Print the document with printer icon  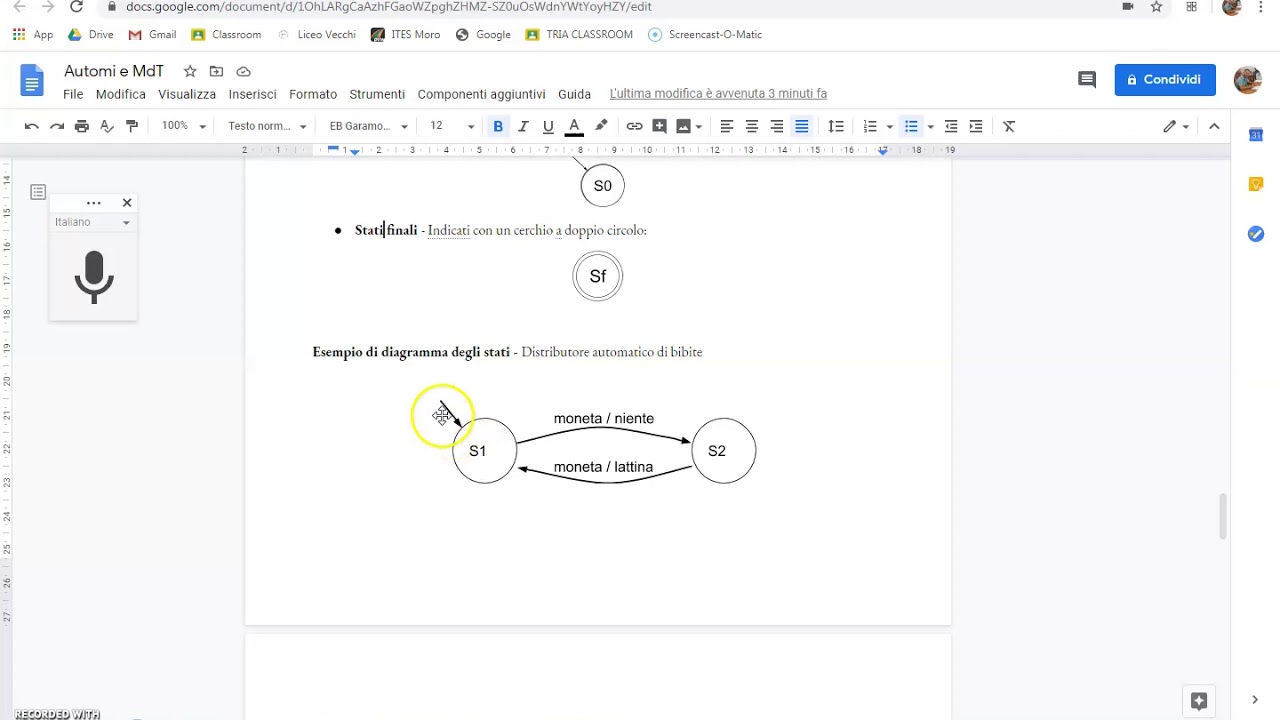click(x=82, y=126)
